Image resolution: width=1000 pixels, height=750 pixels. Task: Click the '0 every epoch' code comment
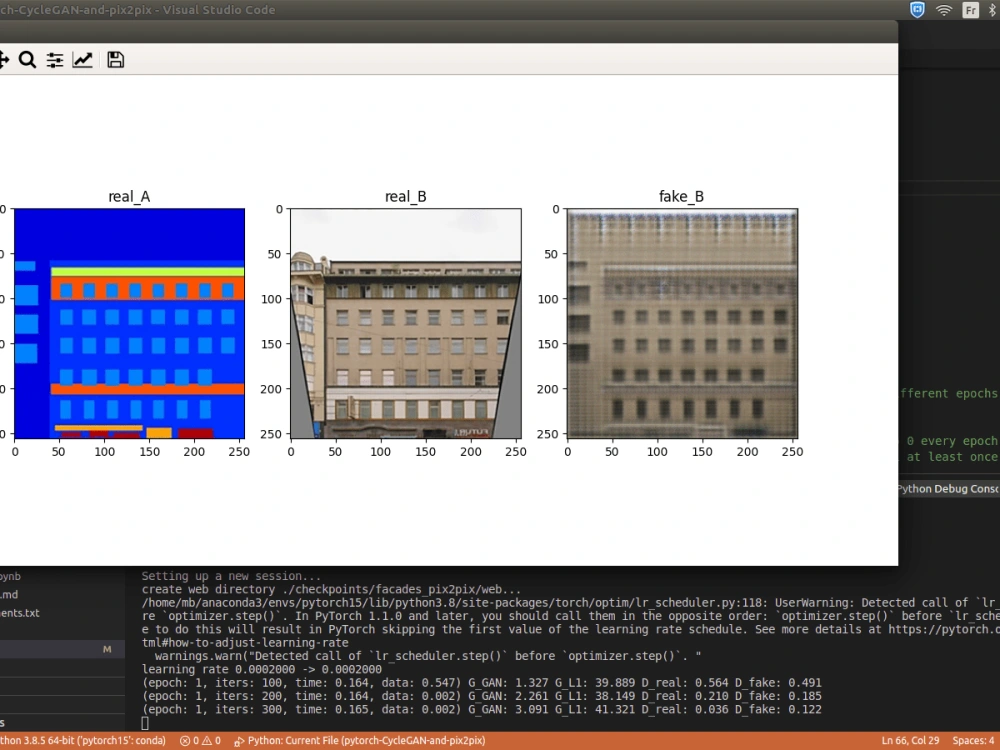(952, 441)
